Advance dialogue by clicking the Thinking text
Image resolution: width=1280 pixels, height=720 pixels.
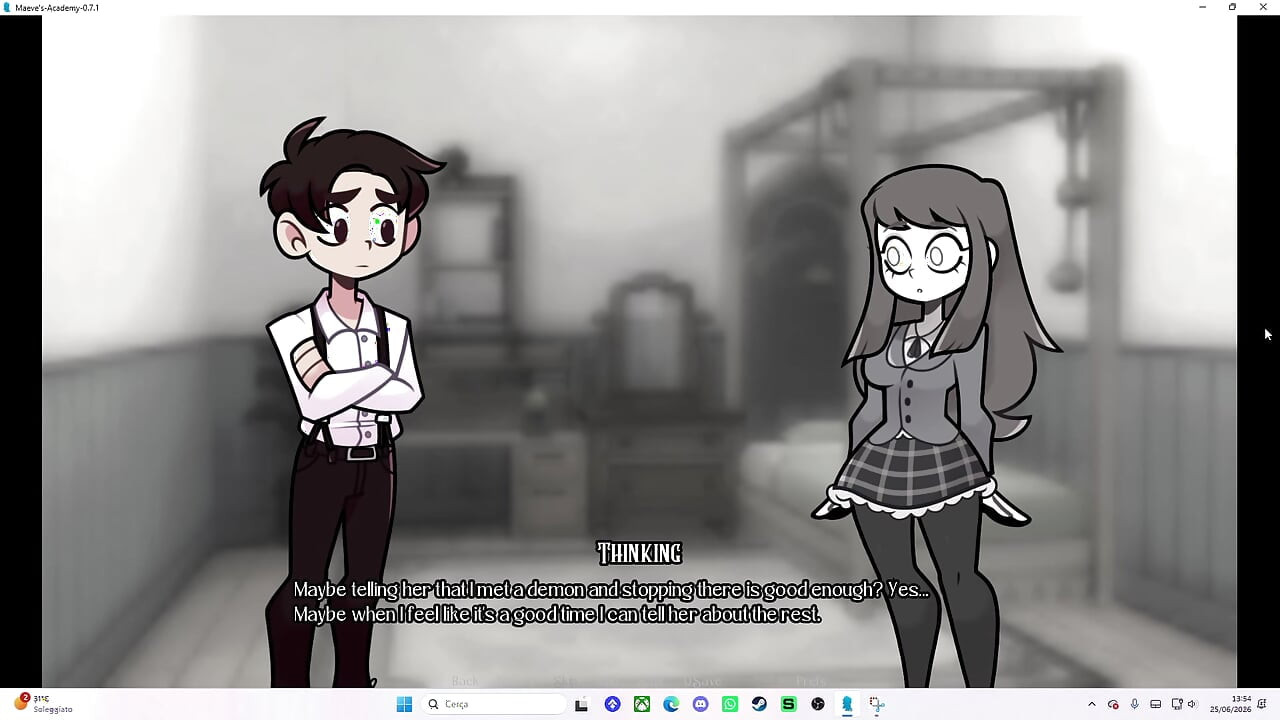[x=639, y=553]
